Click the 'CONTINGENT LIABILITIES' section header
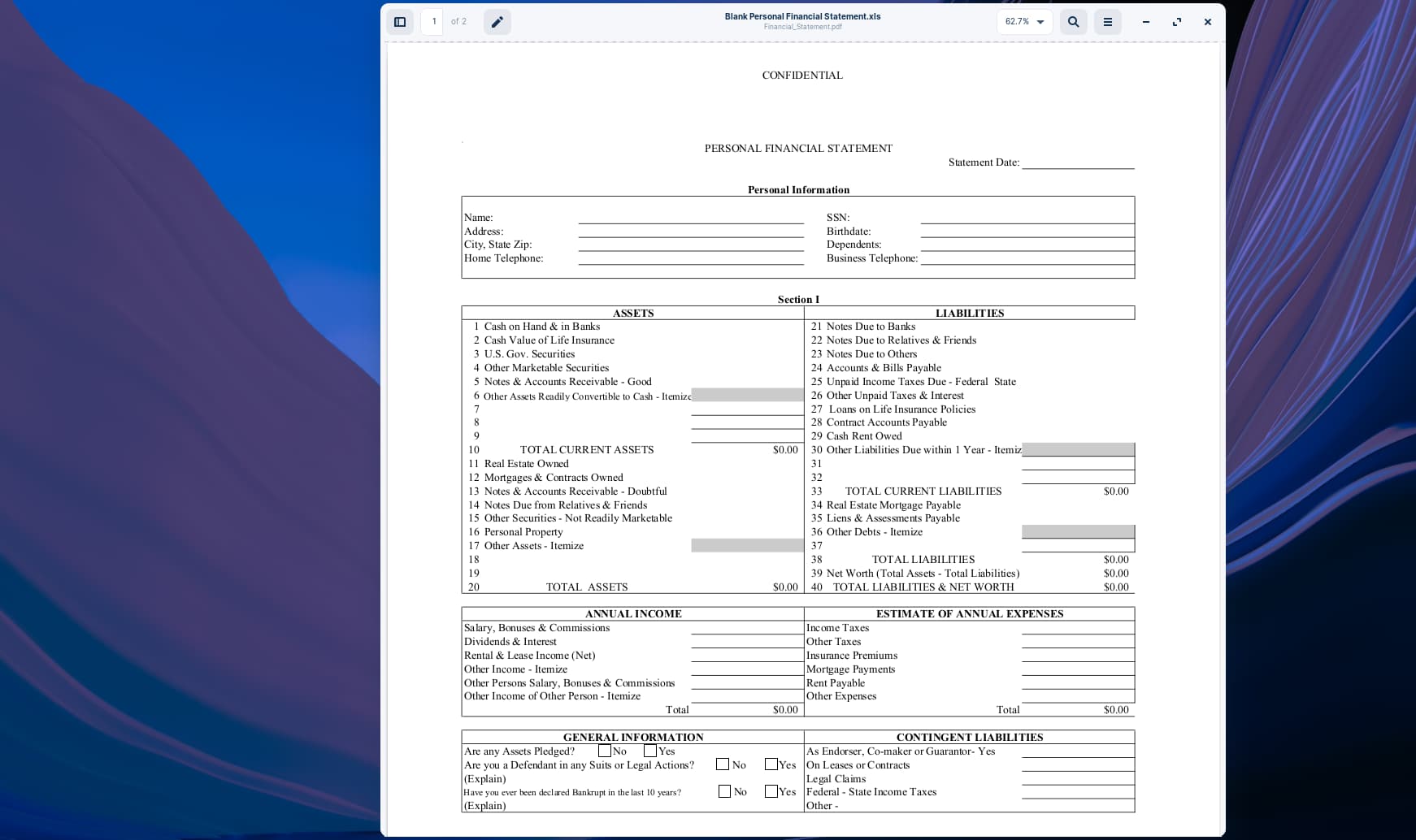 [970, 738]
